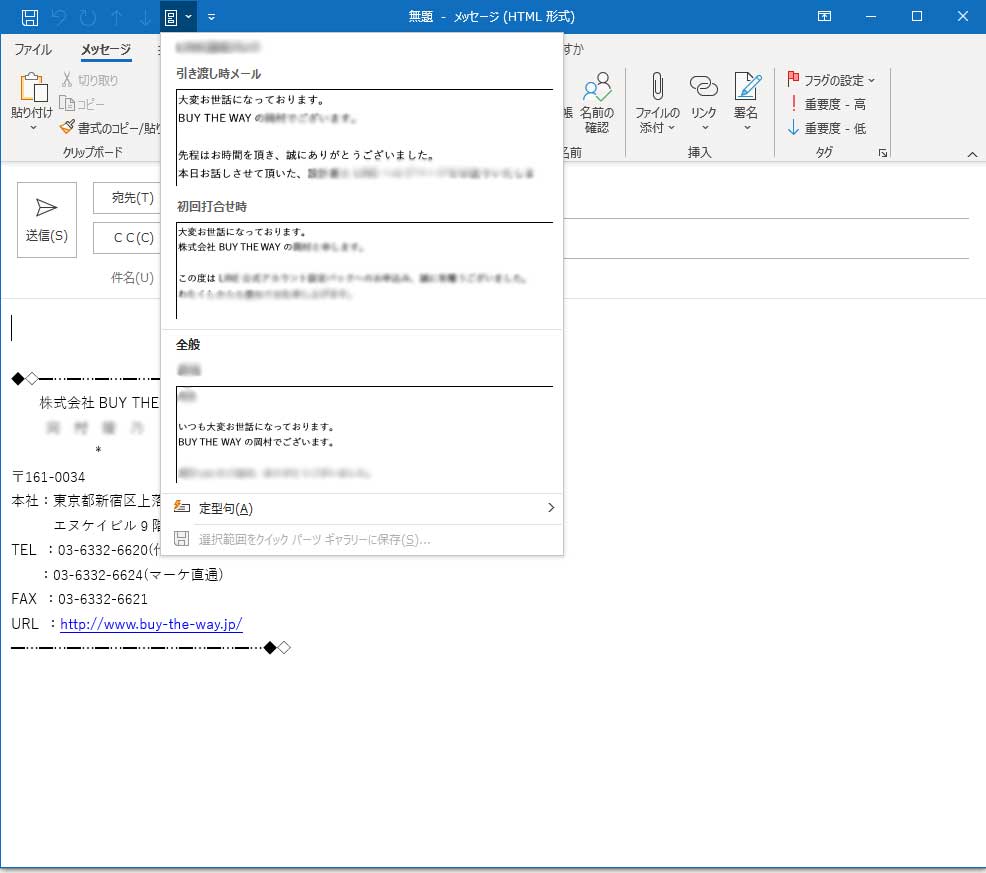
Task: Click the 件名 subject input field
Action: click(766, 278)
